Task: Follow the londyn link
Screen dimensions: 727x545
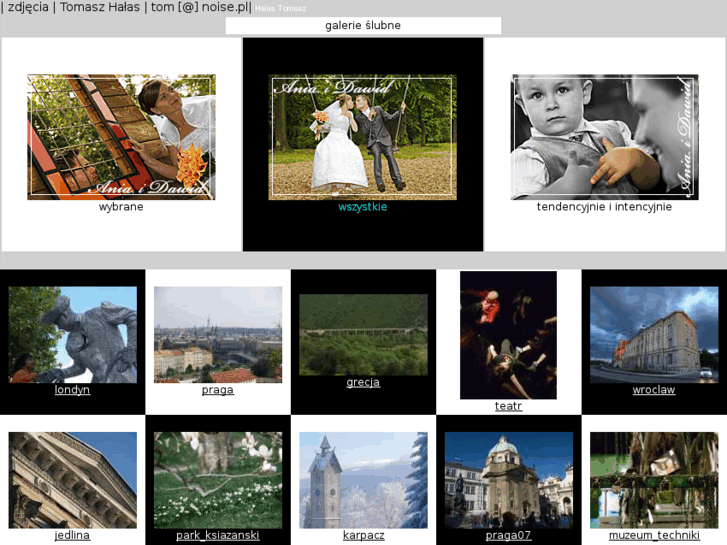Action: pyautogui.click(x=72, y=390)
